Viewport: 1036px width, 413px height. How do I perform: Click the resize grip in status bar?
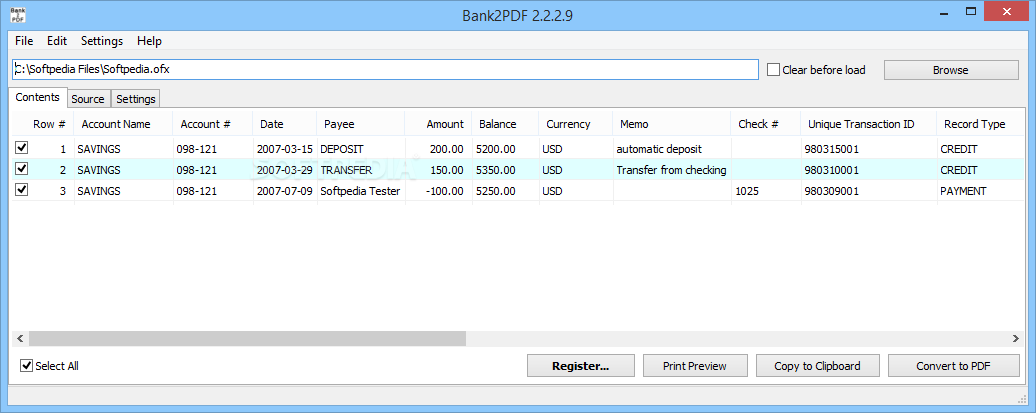pos(1021,398)
